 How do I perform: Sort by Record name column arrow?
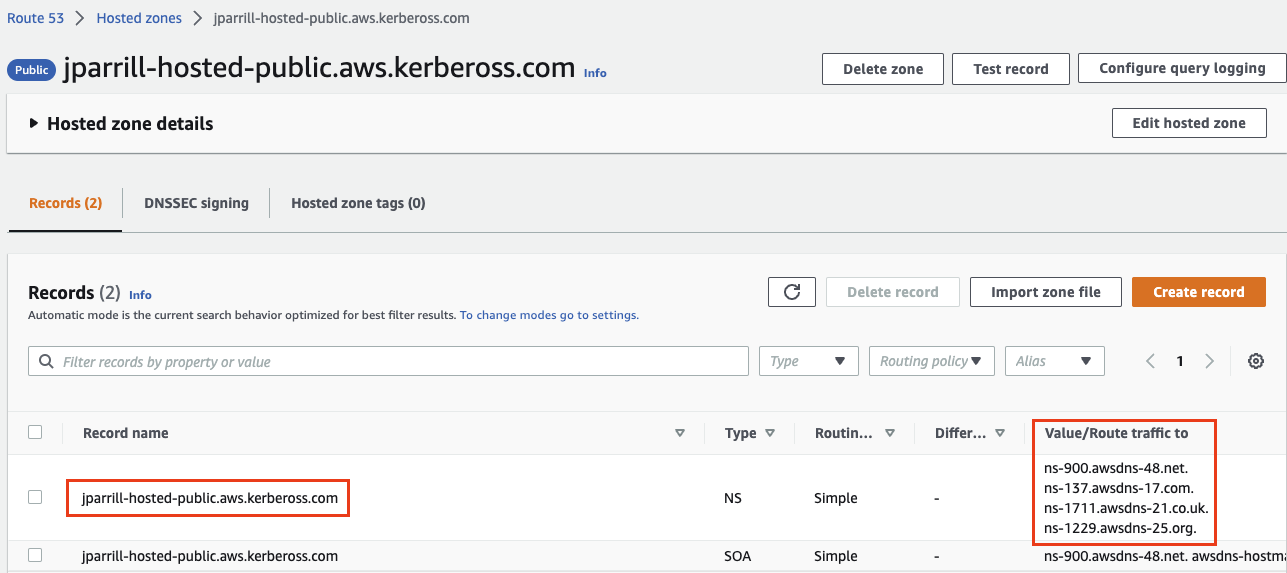(680, 433)
